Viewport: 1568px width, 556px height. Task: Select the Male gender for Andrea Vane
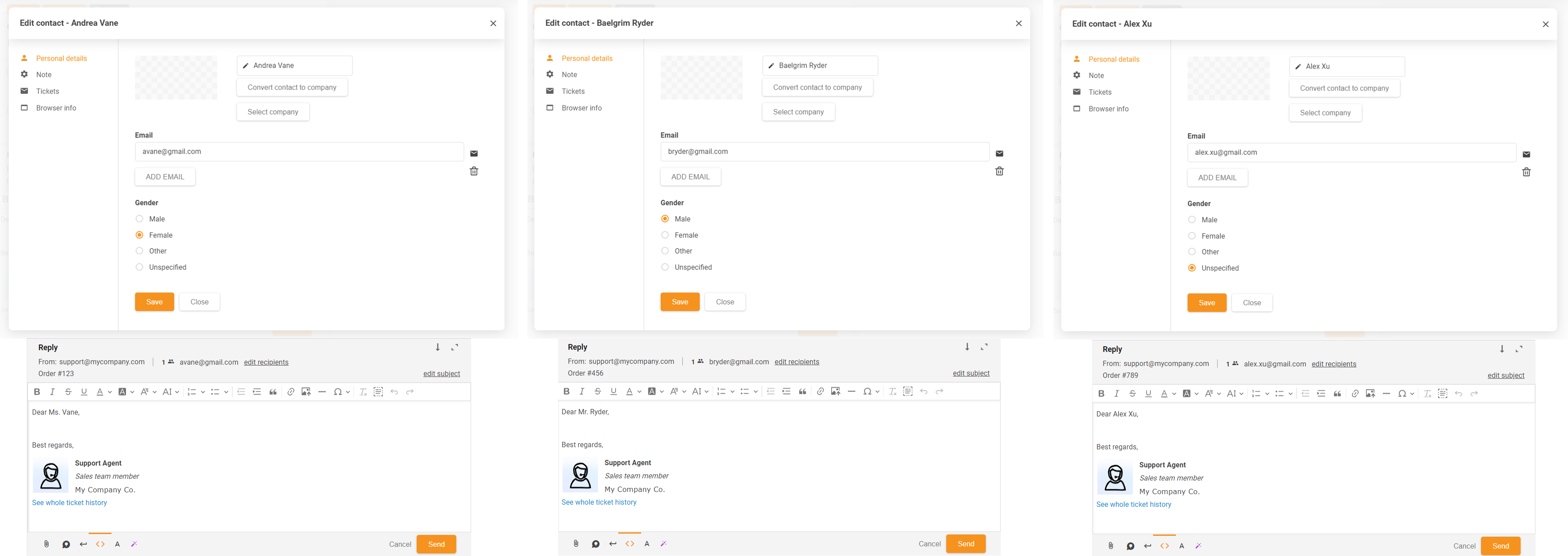pyautogui.click(x=139, y=219)
